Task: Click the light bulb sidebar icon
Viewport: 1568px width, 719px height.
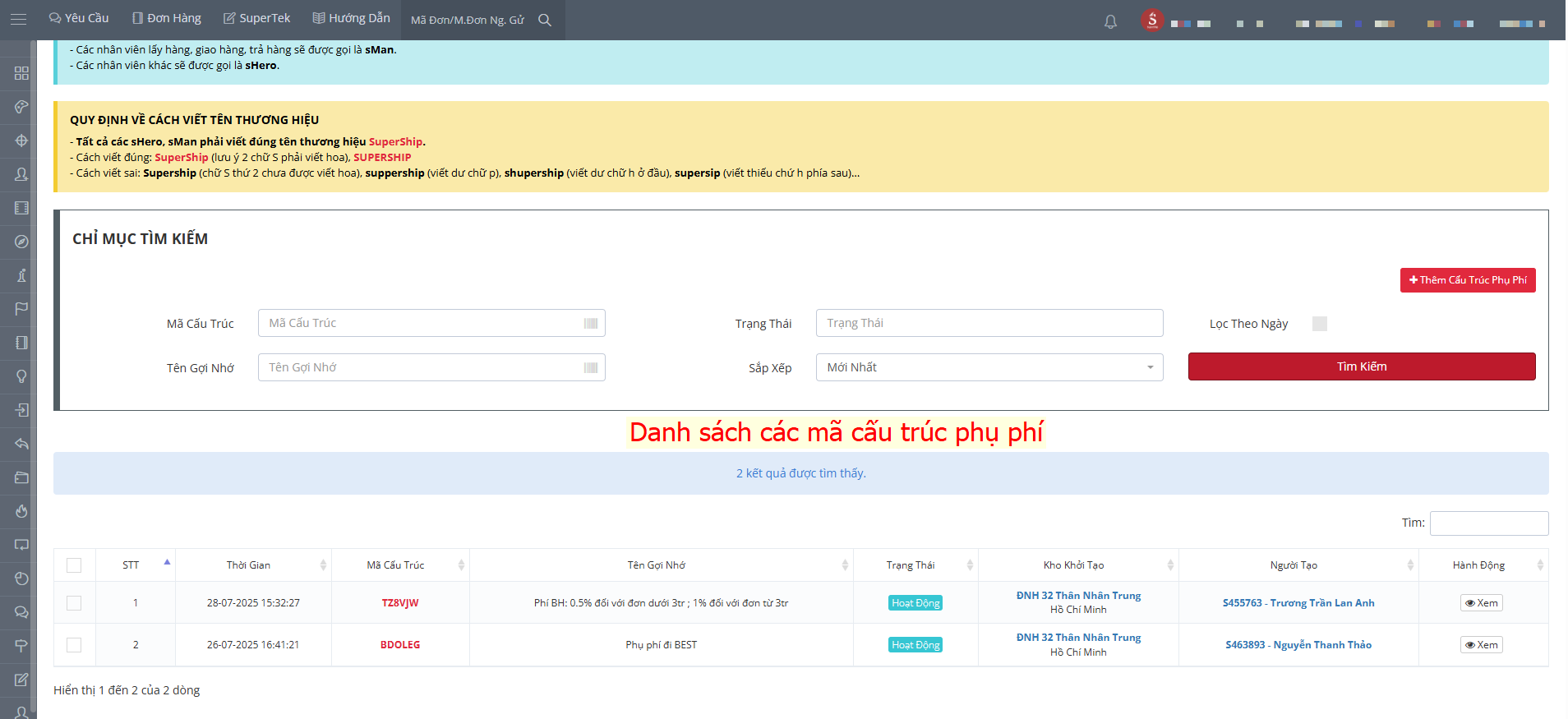Action: (x=21, y=376)
